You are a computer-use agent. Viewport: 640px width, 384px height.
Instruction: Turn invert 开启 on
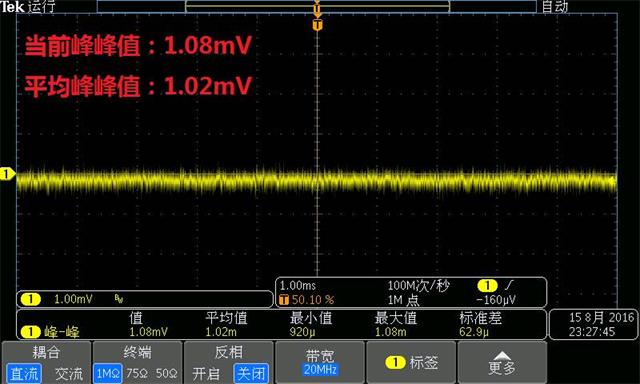pos(206,373)
